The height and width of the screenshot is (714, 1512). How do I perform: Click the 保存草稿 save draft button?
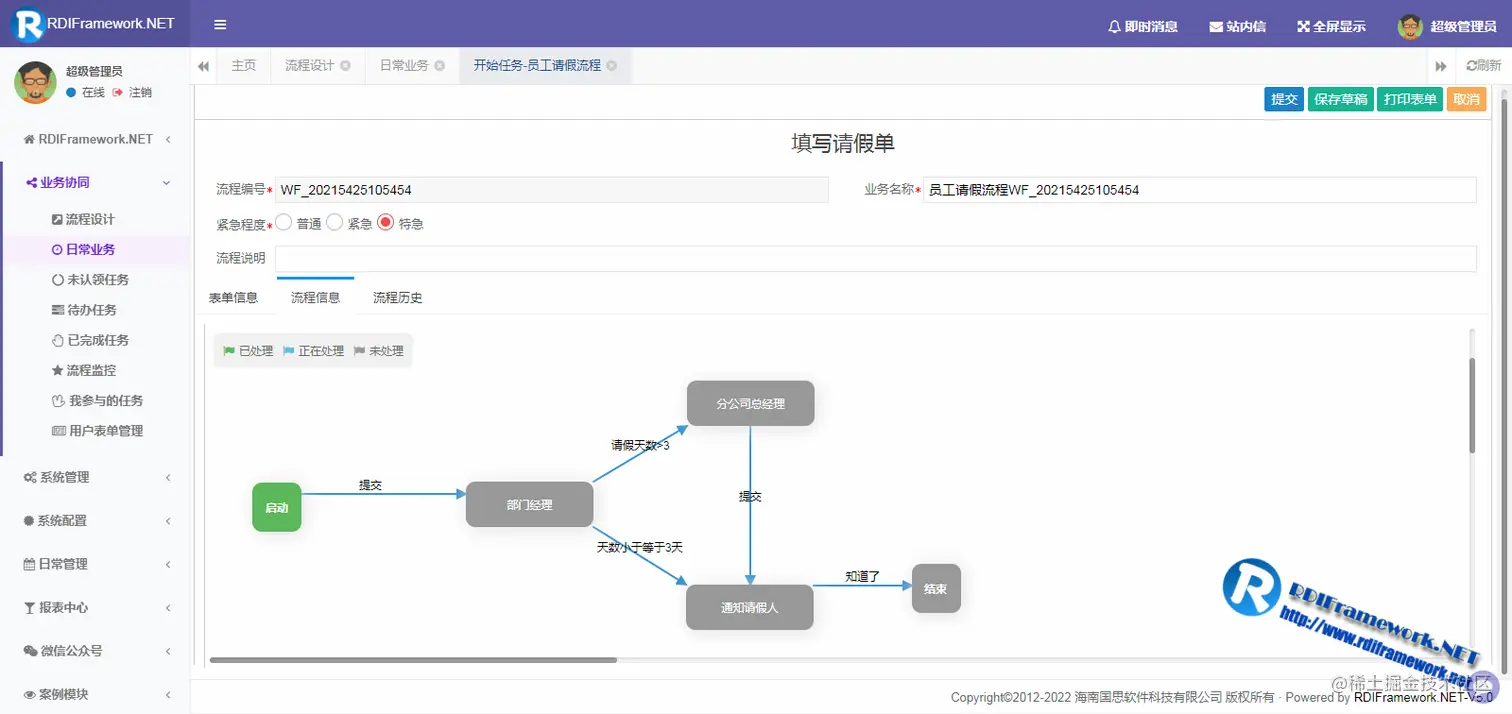[x=1340, y=99]
